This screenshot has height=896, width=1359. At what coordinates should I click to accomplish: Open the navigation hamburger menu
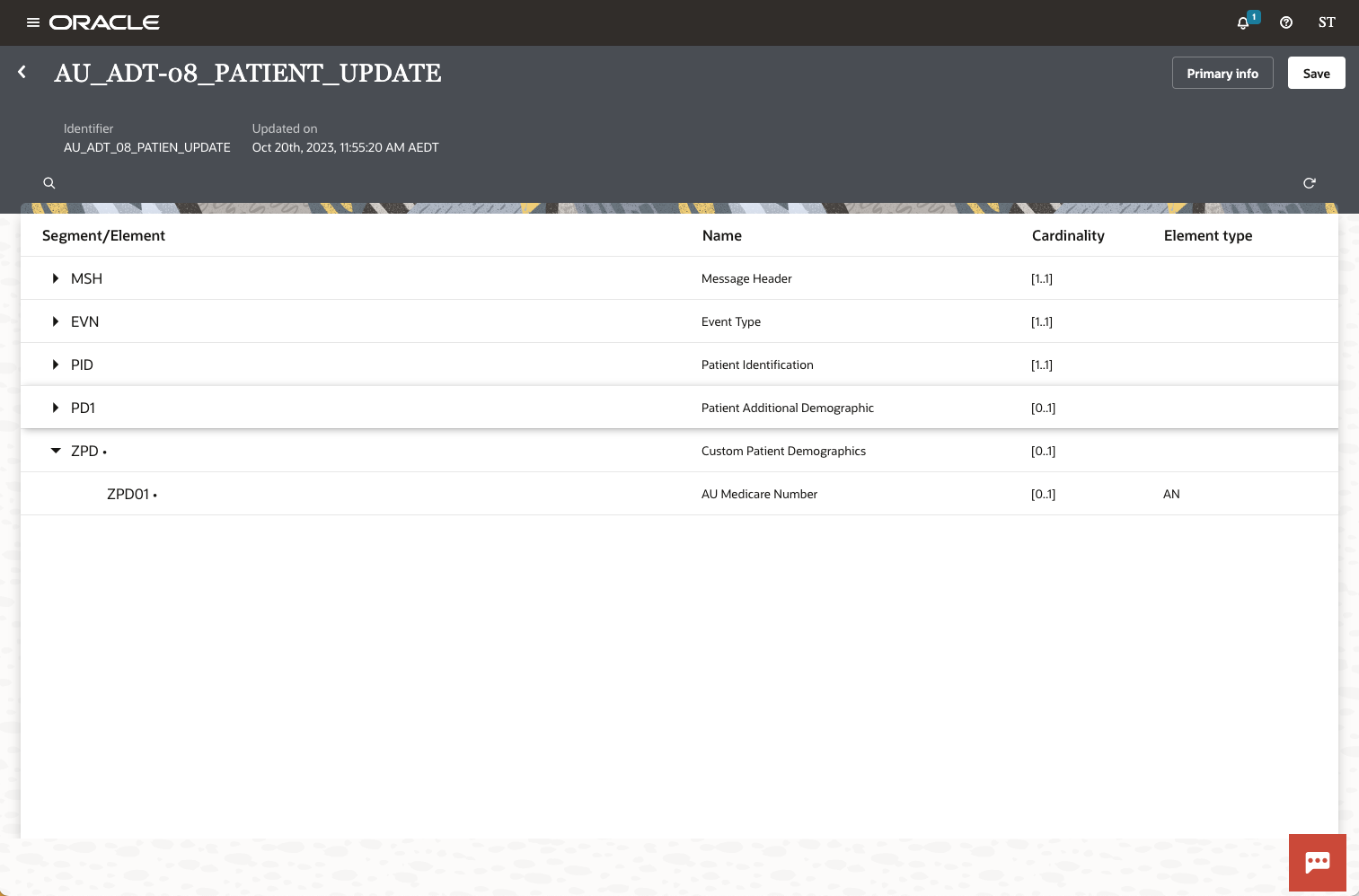(34, 22)
